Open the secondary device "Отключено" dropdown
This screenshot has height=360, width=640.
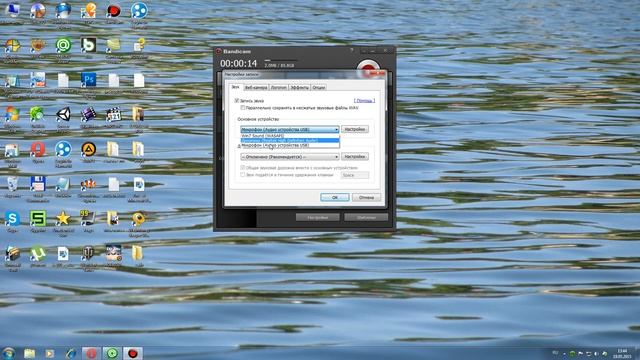coord(290,157)
